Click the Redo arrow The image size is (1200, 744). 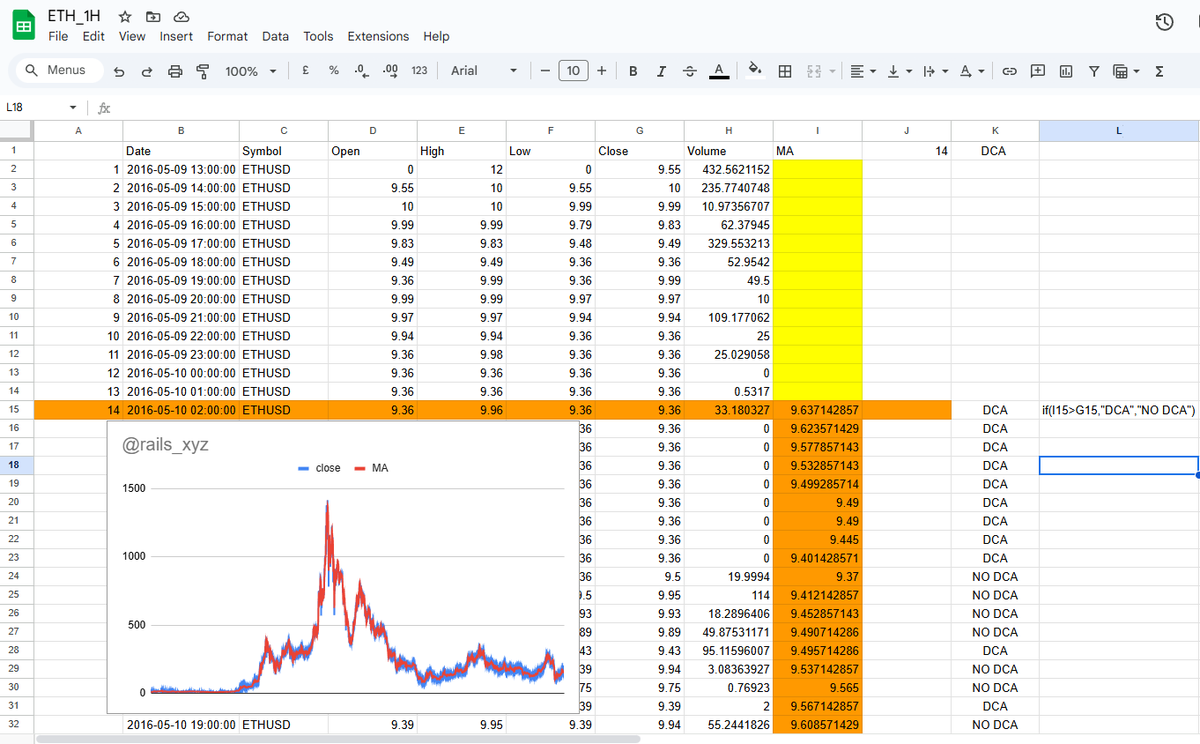pyautogui.click(x=147, y=71)
